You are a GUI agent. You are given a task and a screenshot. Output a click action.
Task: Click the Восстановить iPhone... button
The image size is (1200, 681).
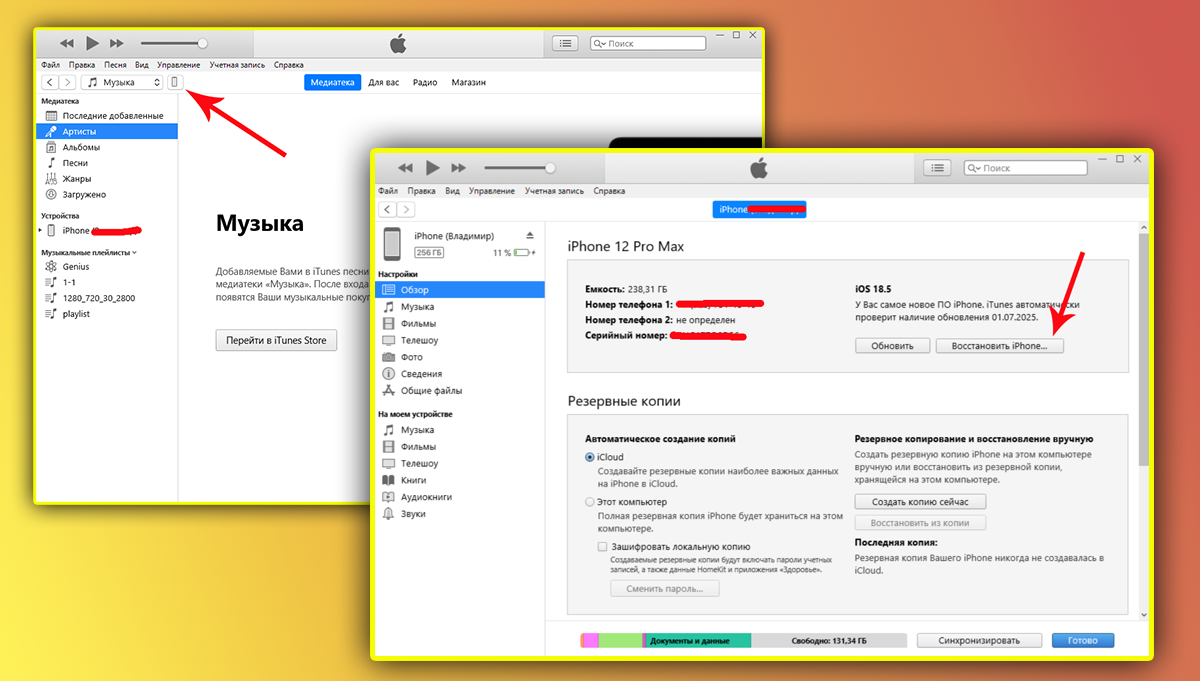tap(1000, 346)
